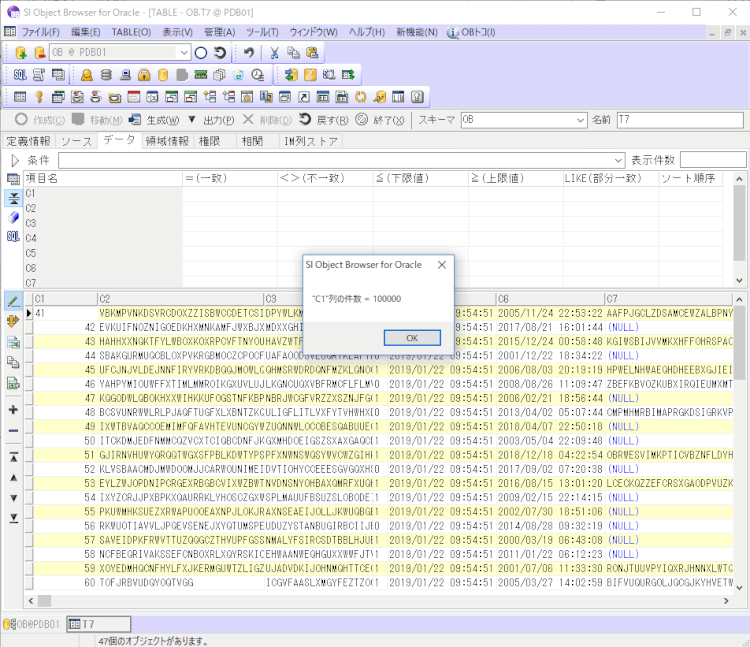Screen dimensions: 750x647
Task: Expand the OB @ PDB01 connection dropdown
Action: (x=184, y=52)
